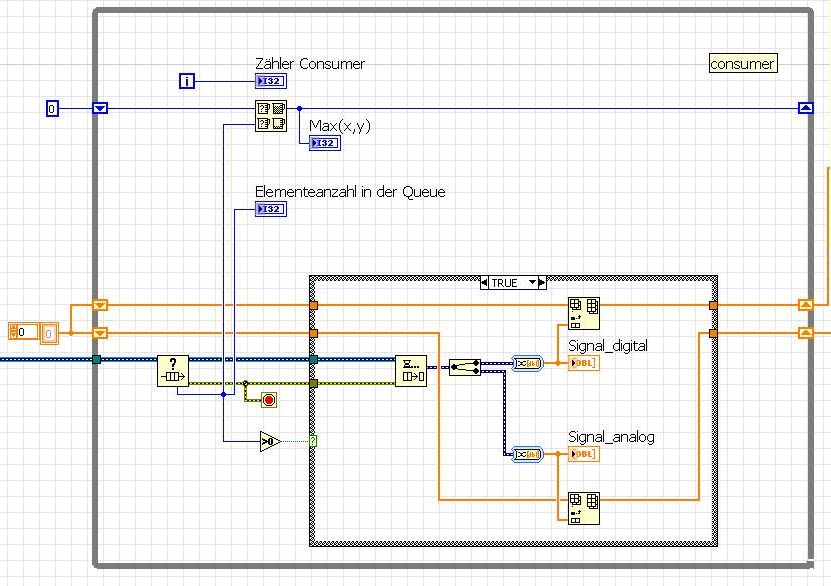Screen dimensions: 831x586
Task: Click the lower orange left shift register
Action: point(100,333)
